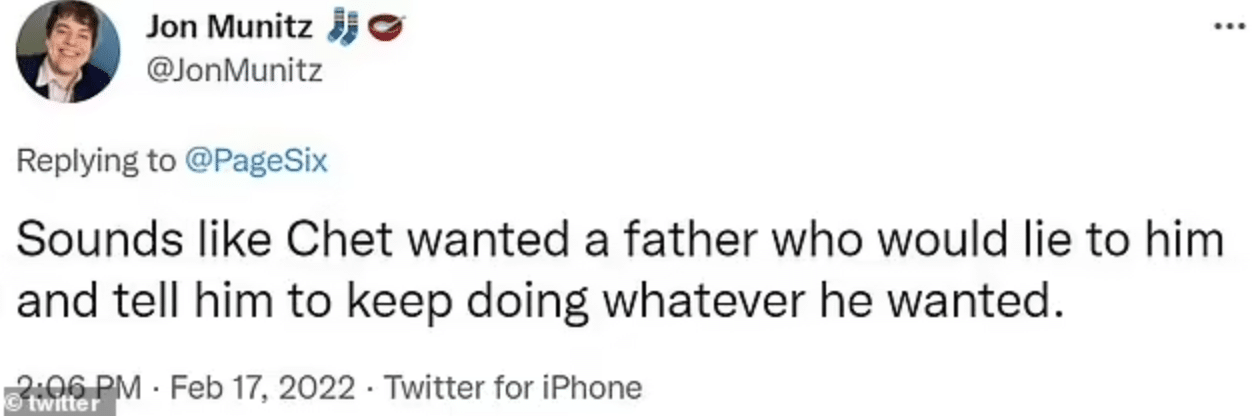Viewport: 1260px width, 416px height.
Task: Follow the @PageSix mention link
Action: pyautogui.click(x=256, y=162)
